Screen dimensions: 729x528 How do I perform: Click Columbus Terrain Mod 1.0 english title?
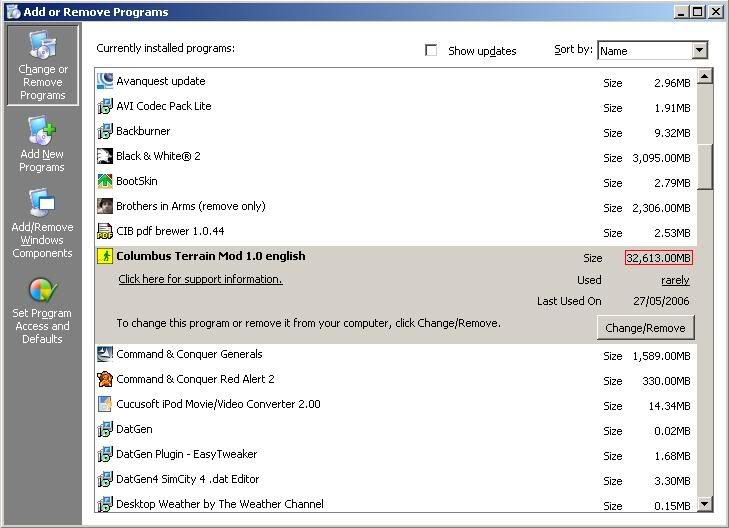point(211,256)
